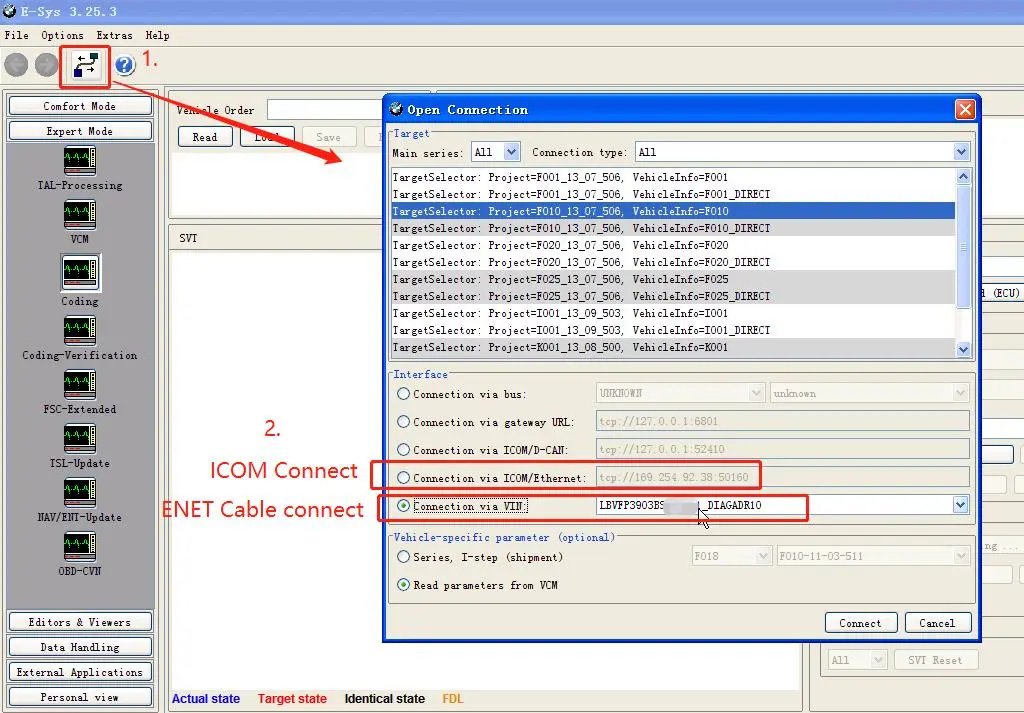Expand the Connection type dropdown
Viewport: 1024px width, 713px height.
click(x=960, y=150)
